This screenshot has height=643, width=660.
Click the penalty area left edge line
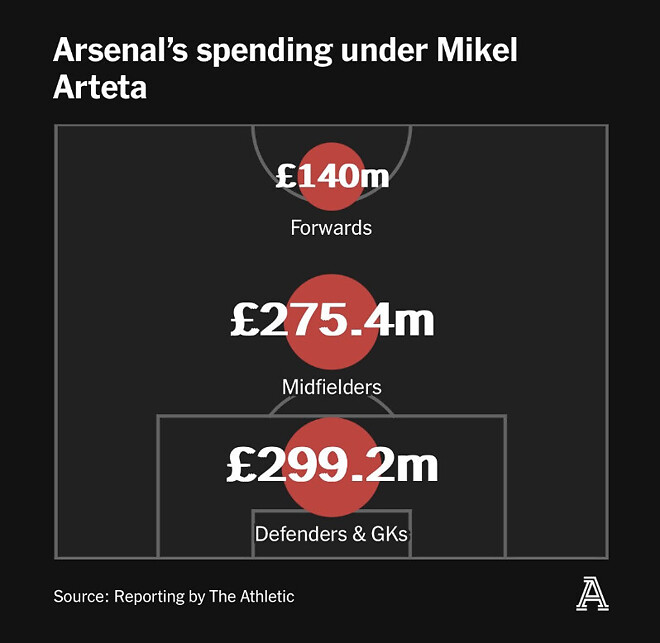tap(158, 486)
